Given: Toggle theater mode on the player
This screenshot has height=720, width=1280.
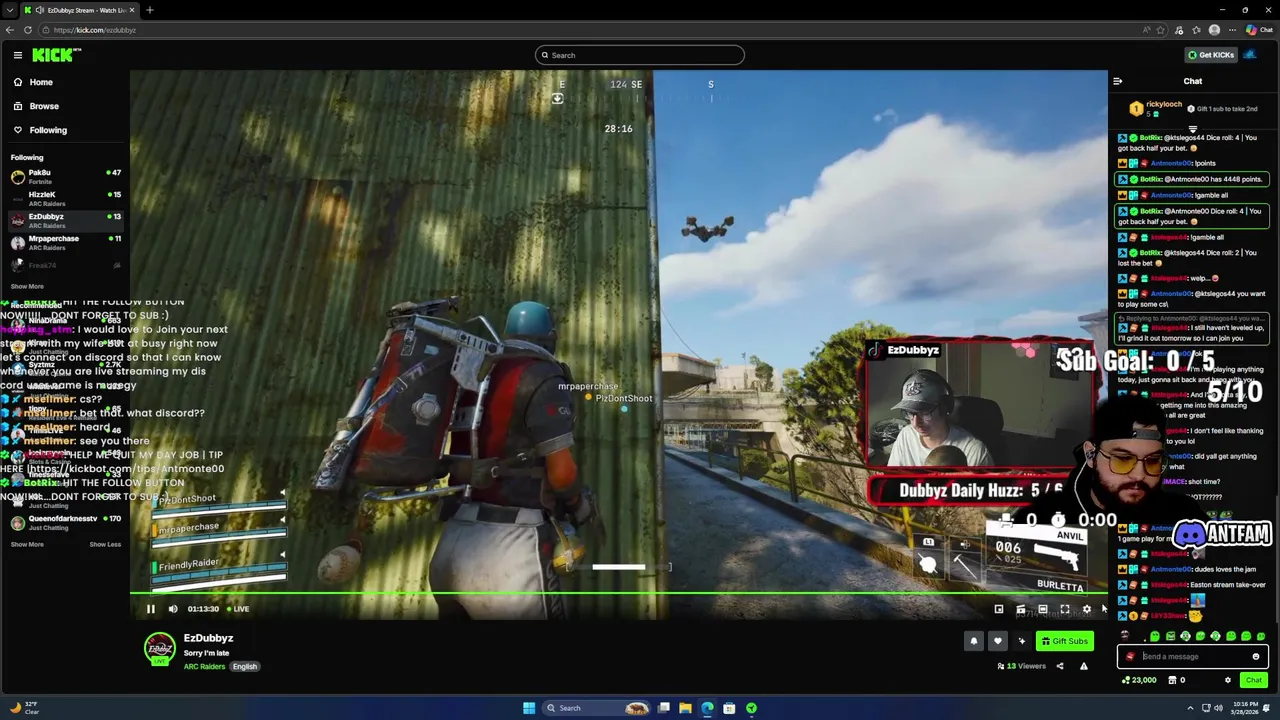Looking at the screenshot, I should click(x=1043, y=609).
